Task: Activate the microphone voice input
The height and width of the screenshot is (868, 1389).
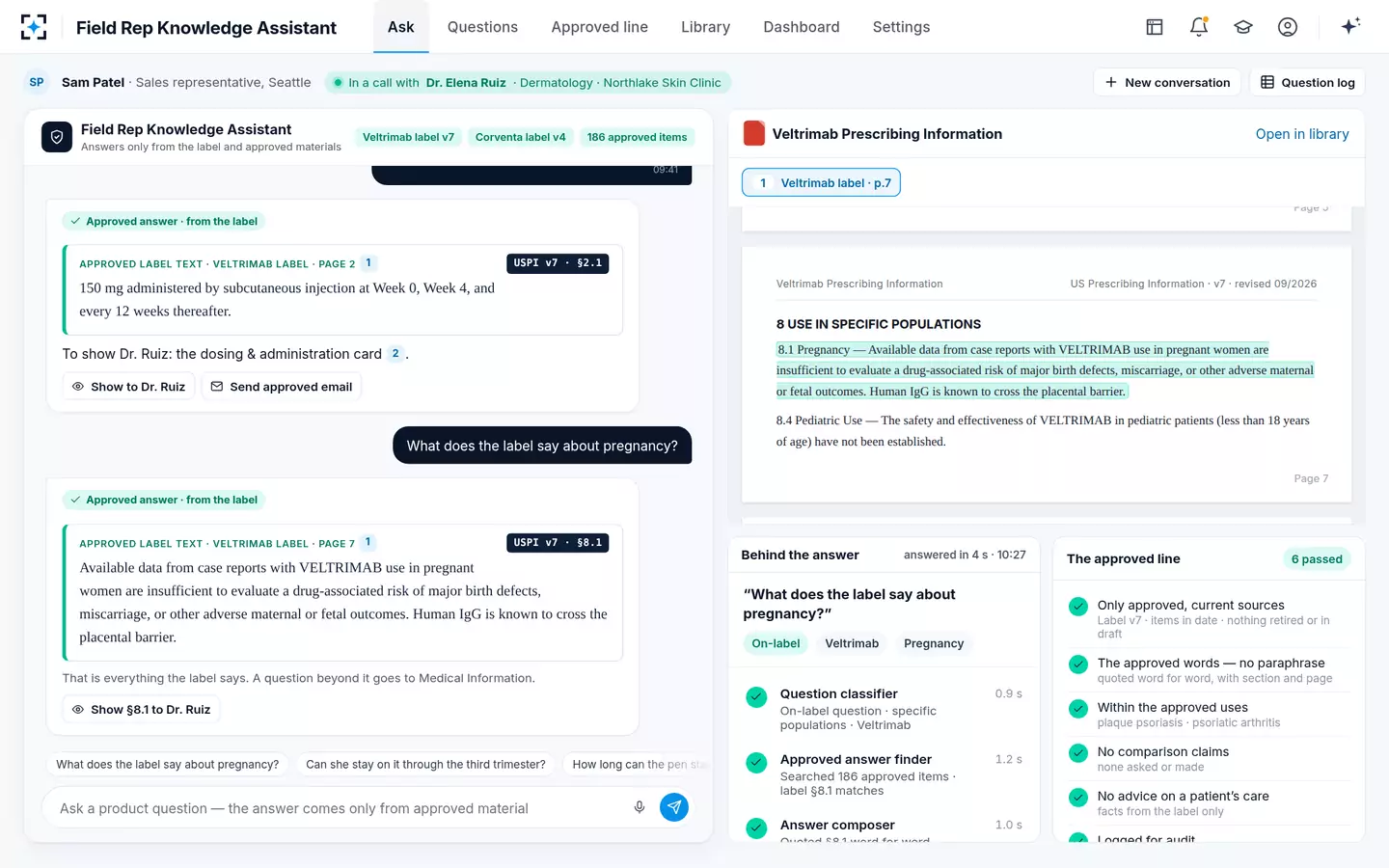Action: pyautogui.click(x=640, y=807)
